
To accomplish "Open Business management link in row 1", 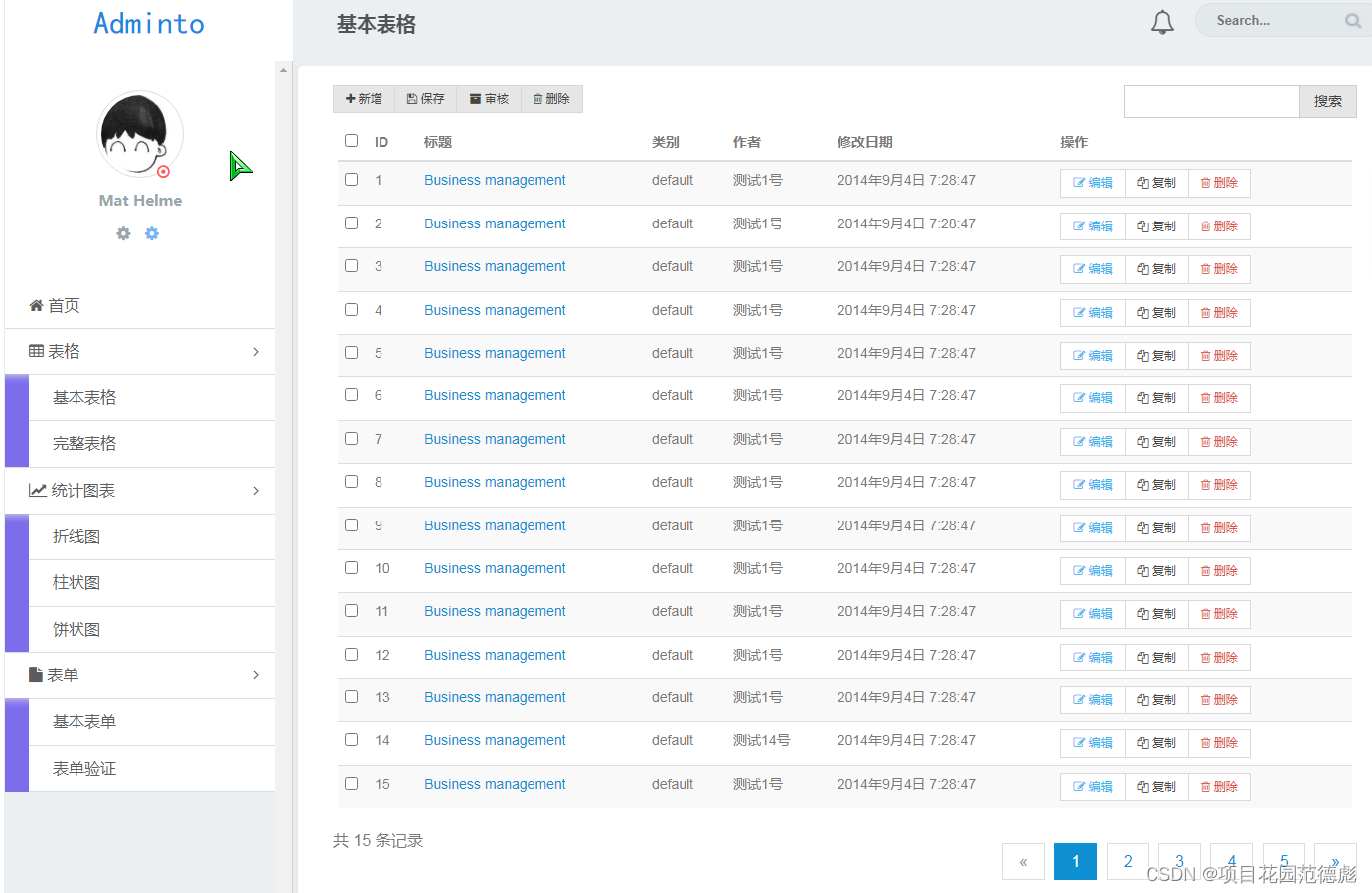I will tap(495, 180).
